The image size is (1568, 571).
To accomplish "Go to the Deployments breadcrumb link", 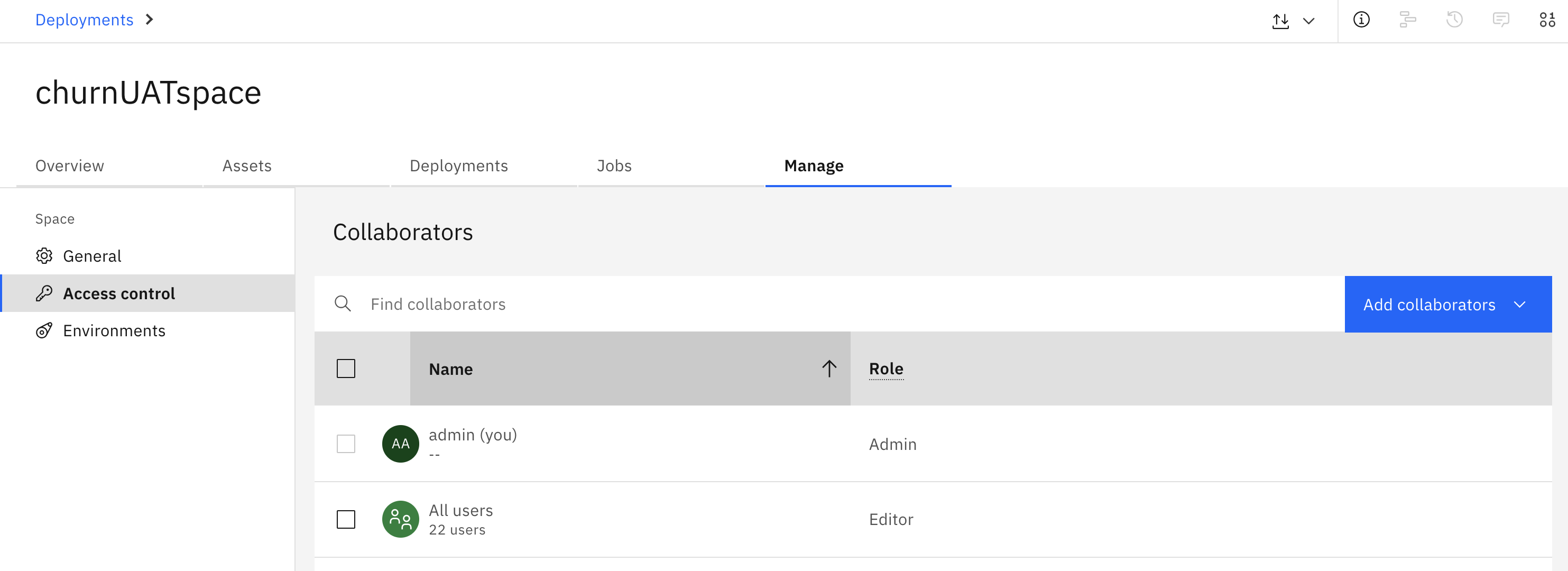I will [x=84, y=20].
